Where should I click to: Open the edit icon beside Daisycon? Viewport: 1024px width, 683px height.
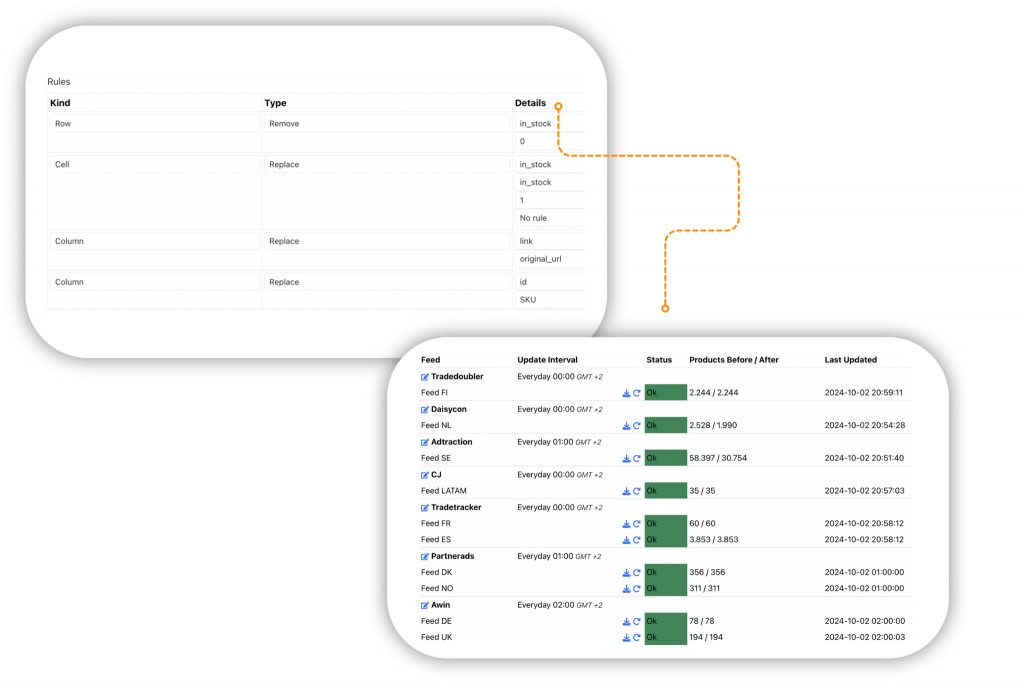coord(425,410)
